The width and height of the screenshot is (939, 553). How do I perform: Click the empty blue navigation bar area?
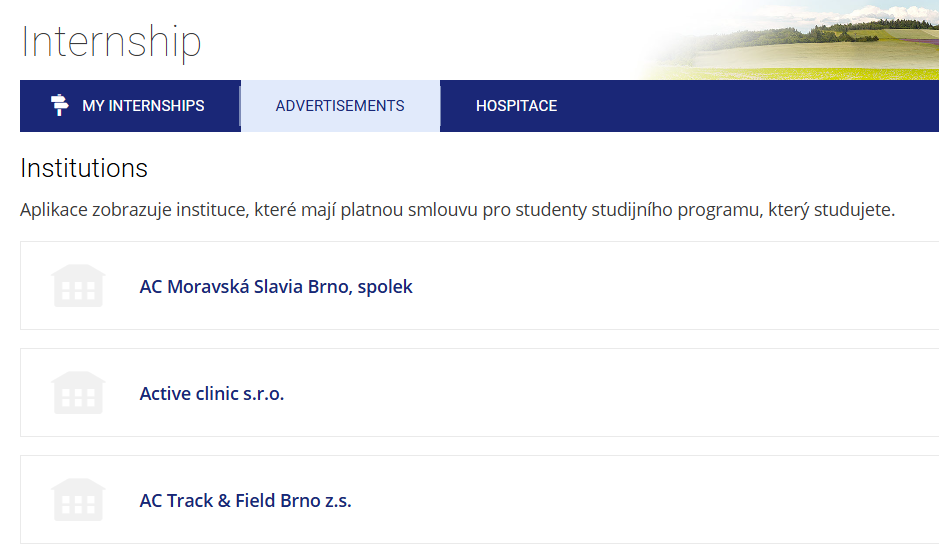pos(750,106)
